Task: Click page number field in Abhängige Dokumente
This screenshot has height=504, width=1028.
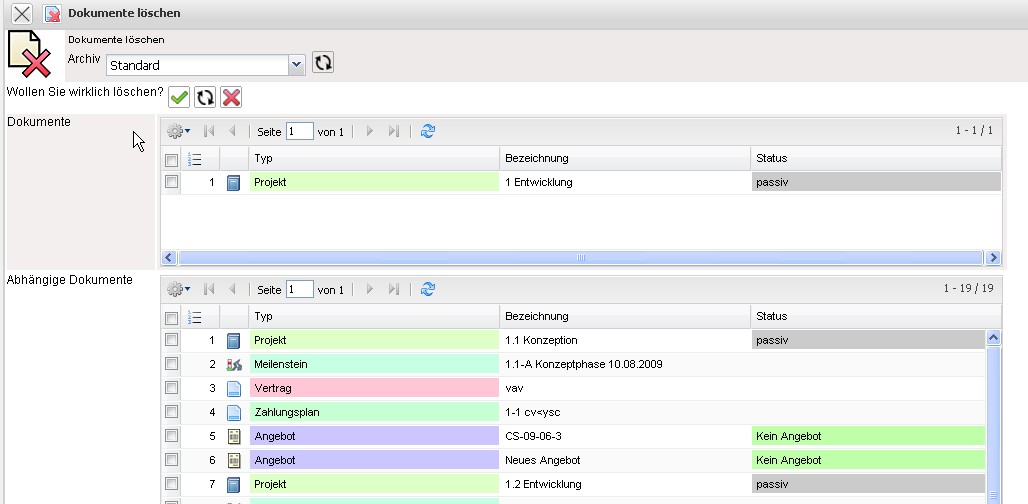Action: click(x=299, y=289)
